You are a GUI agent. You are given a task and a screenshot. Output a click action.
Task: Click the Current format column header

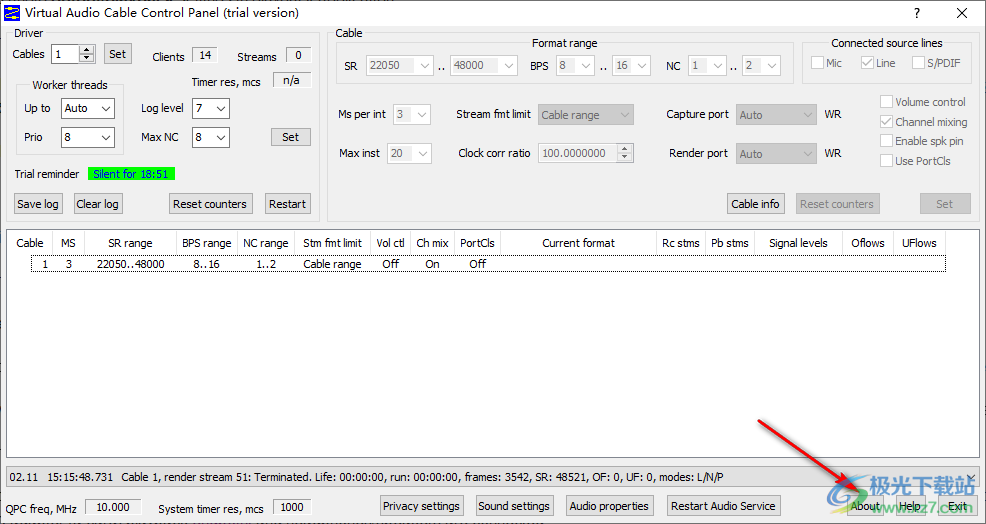click(578, 243)
